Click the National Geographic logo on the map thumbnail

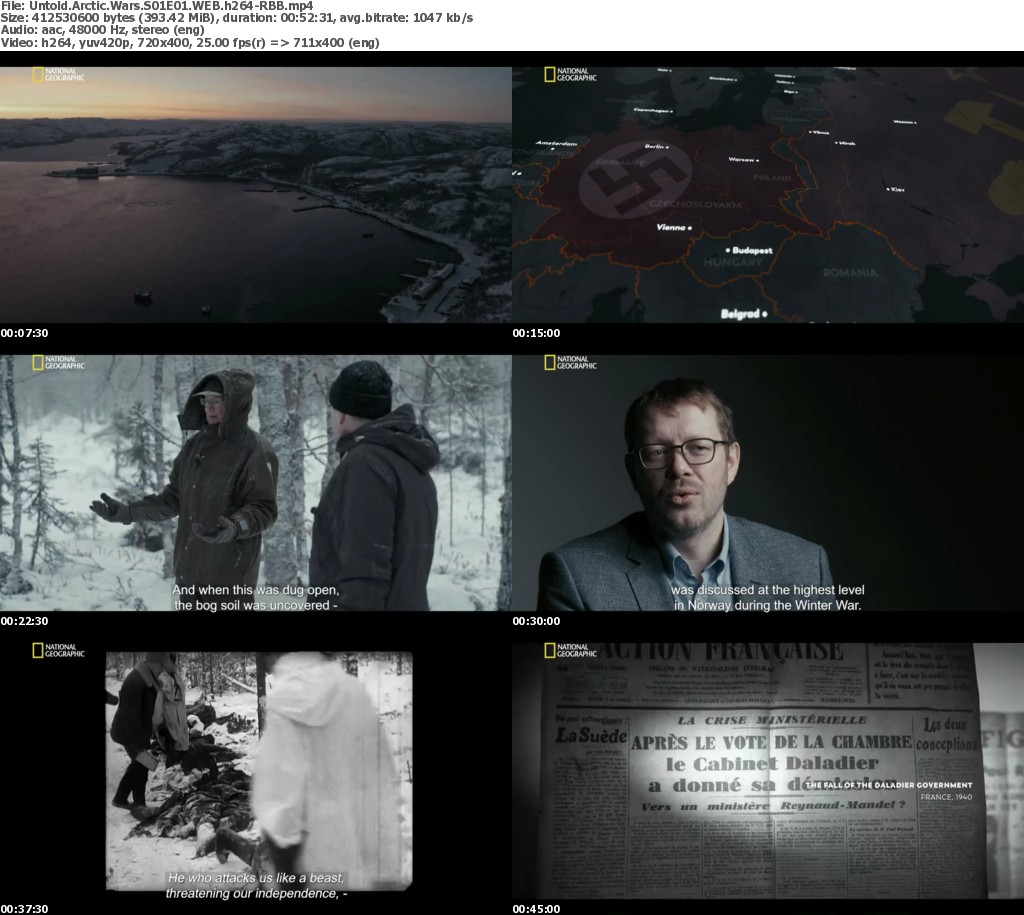coord(570,75)
